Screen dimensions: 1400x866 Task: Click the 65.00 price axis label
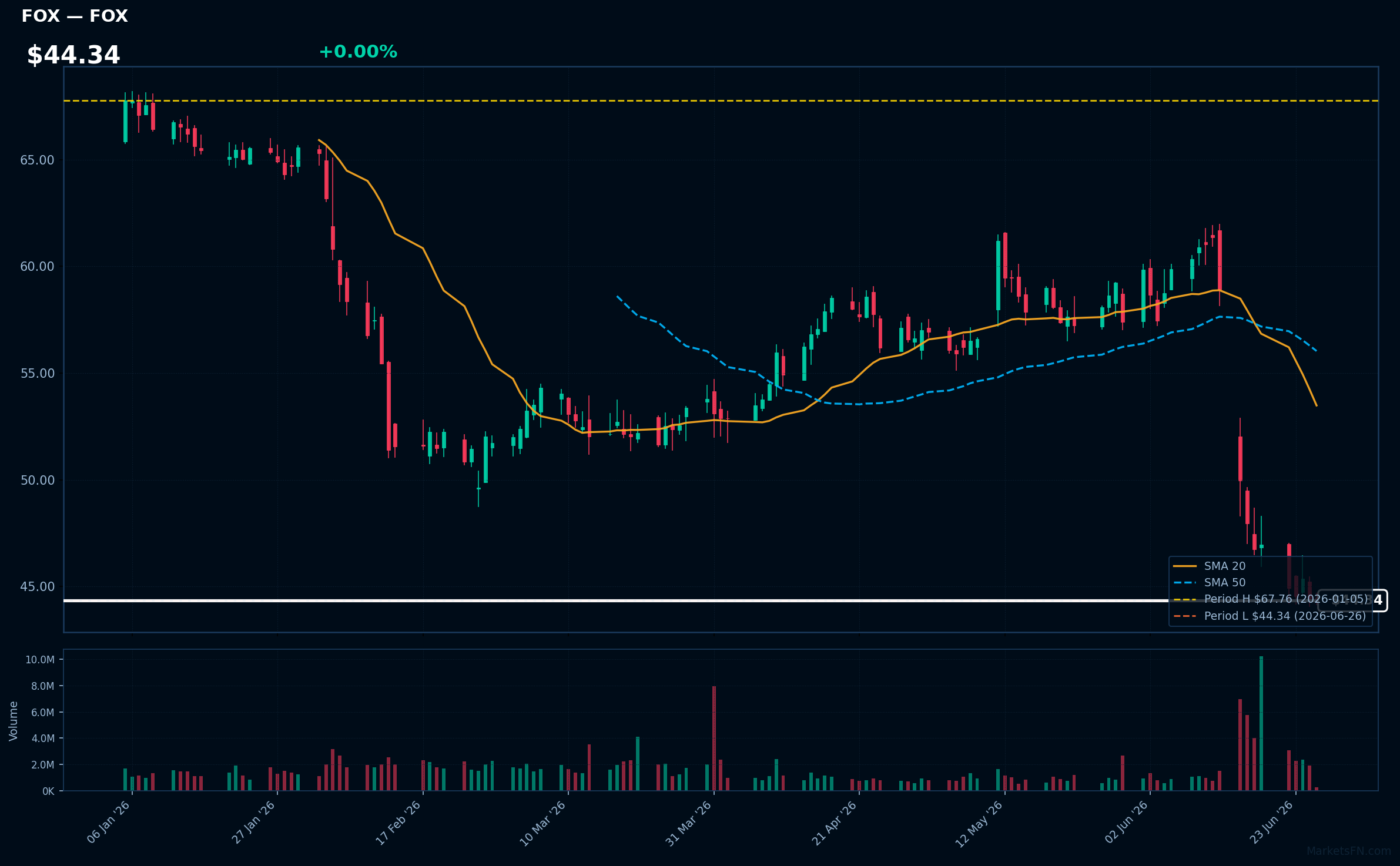click(x=37, y=160)
